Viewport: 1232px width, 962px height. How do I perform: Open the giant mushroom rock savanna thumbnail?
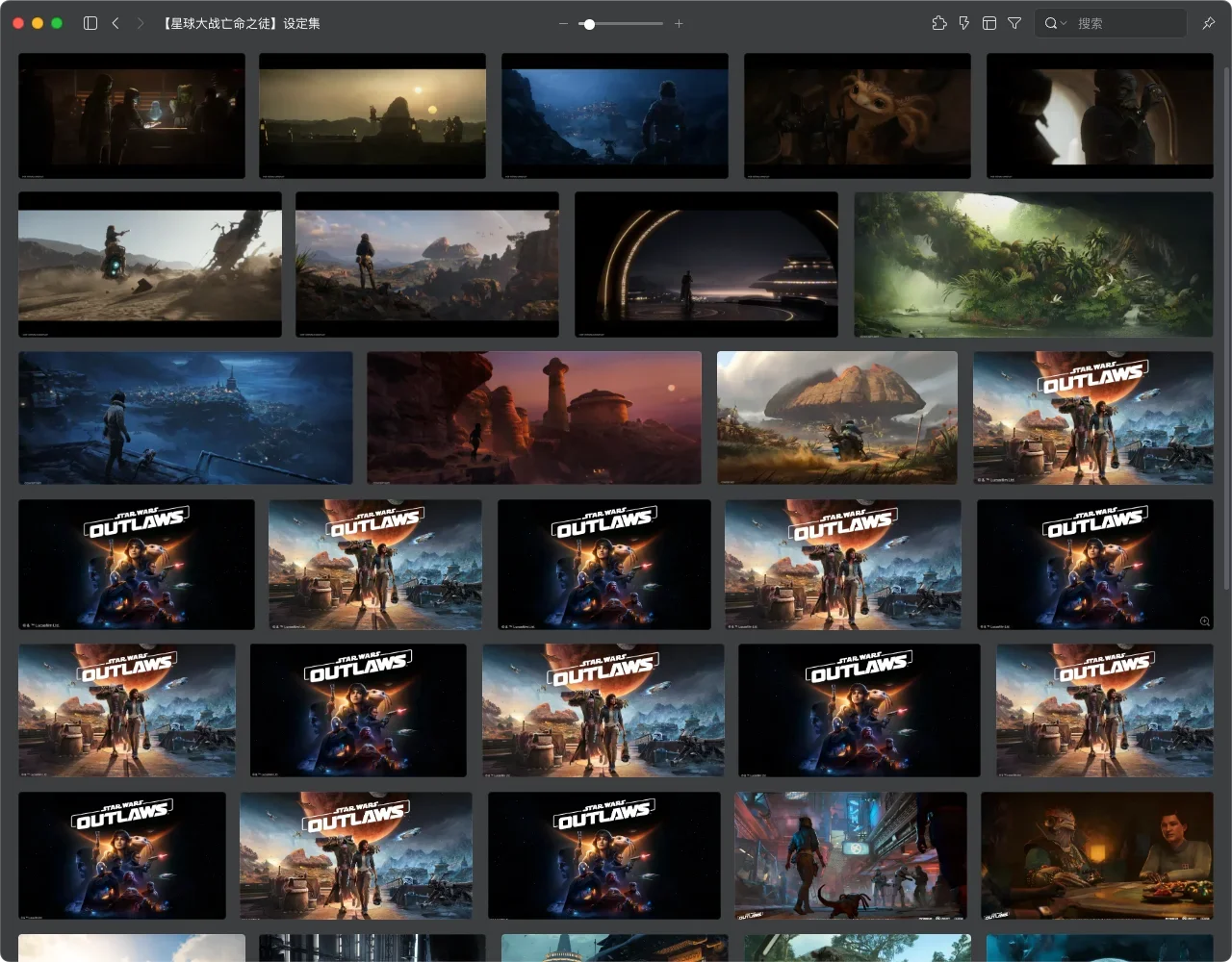click(x=837, y=418)
